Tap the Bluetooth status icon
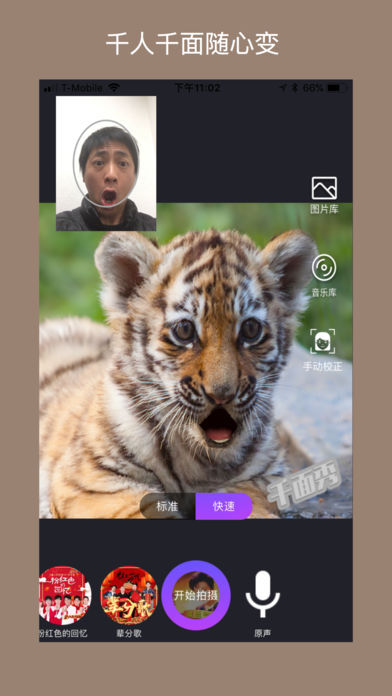Screen dimensions: 392x696 point(294,88)
